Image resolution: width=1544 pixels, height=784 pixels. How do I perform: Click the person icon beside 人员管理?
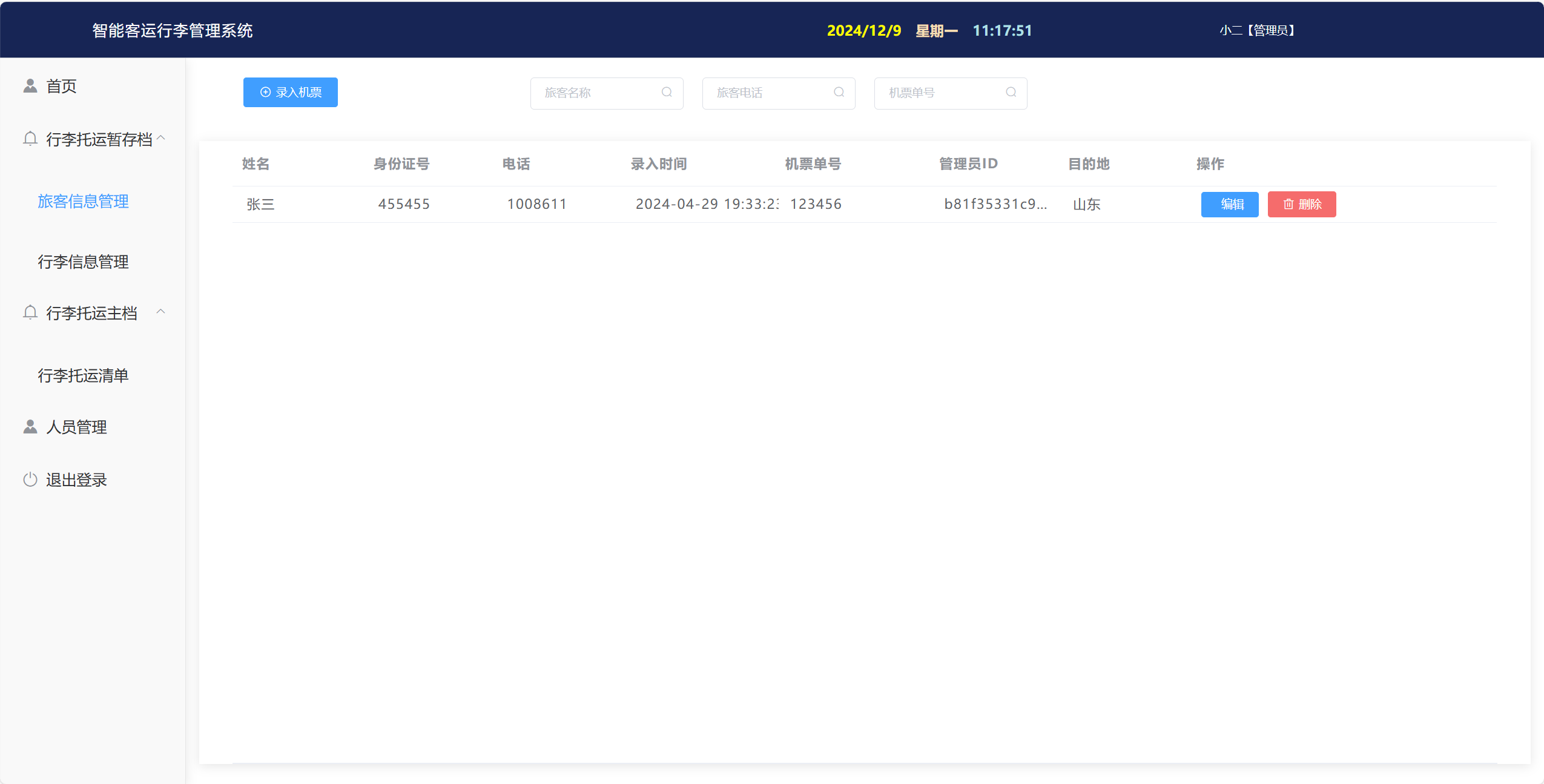coord(30,427)
